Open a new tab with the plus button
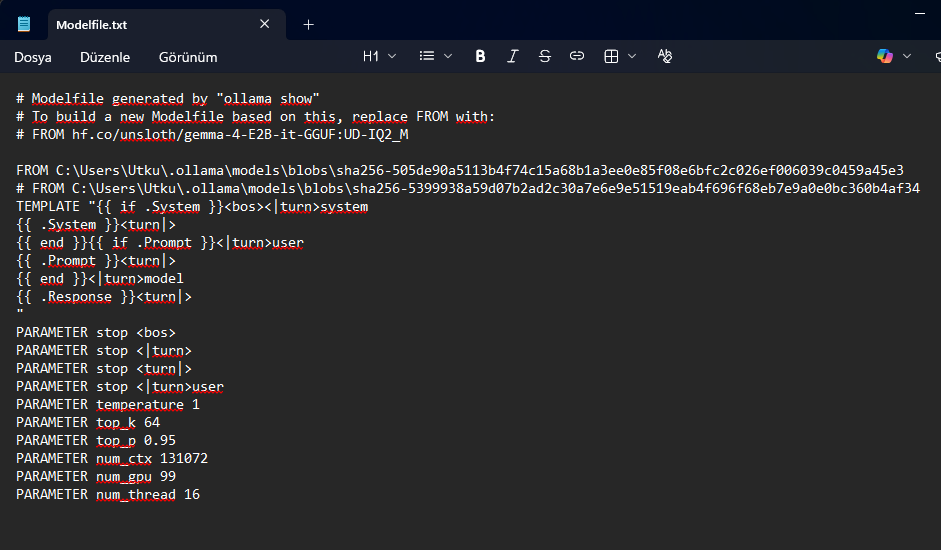The width and height of the screenshot is (941, 550). pyautogui.click(x=308, y=25)
